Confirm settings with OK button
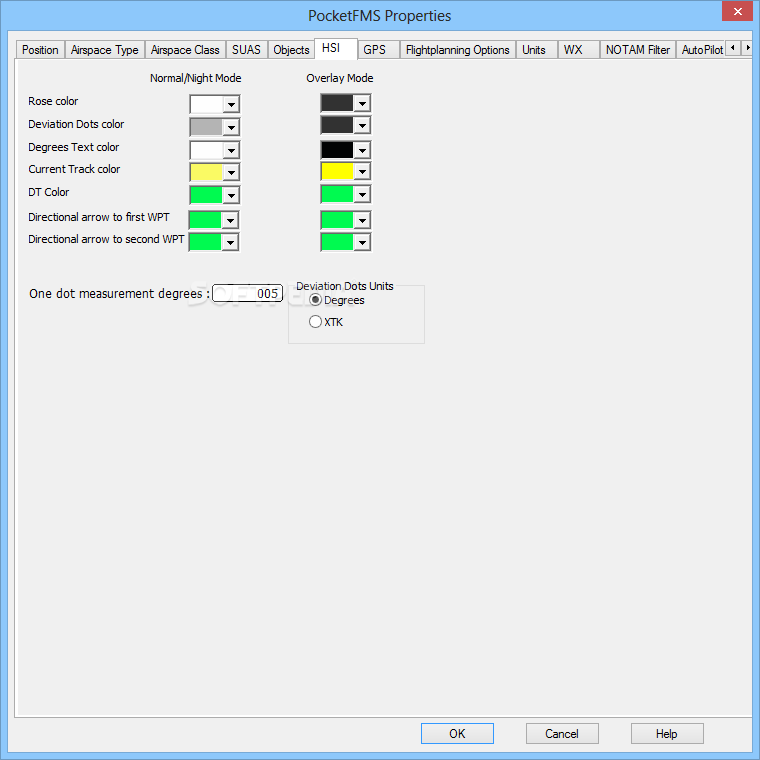This screenshot has width=760, height=760. 457,733
